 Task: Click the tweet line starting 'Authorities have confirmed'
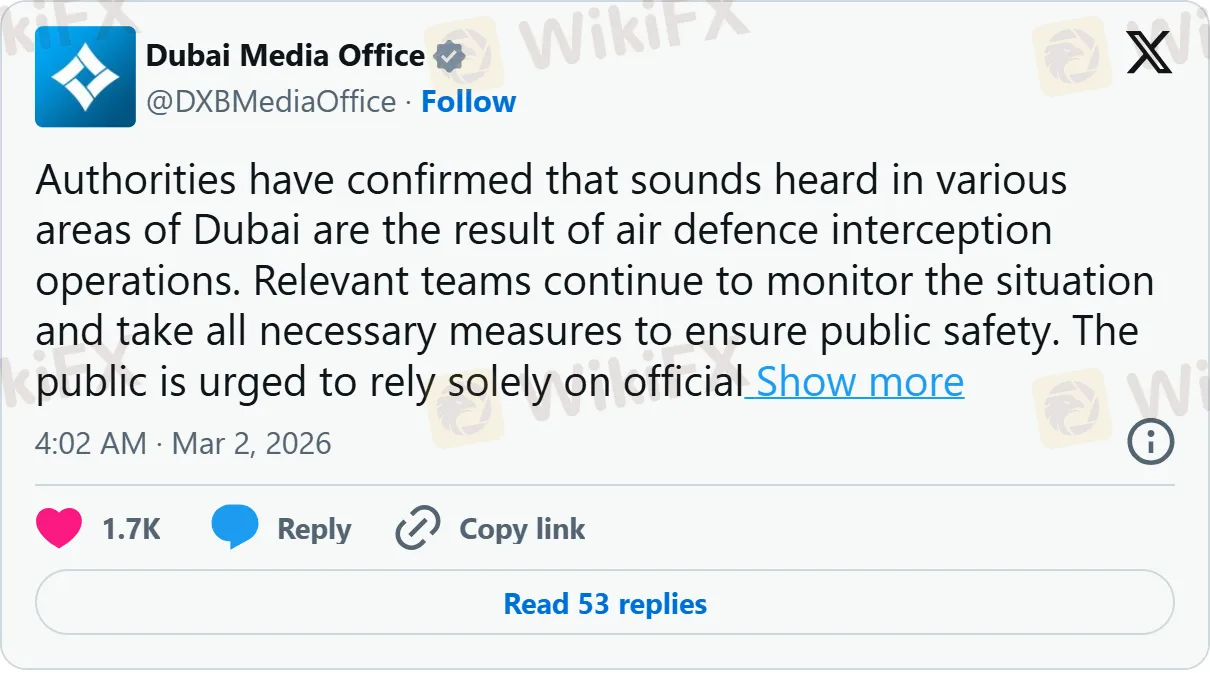(x=551, y=181)
